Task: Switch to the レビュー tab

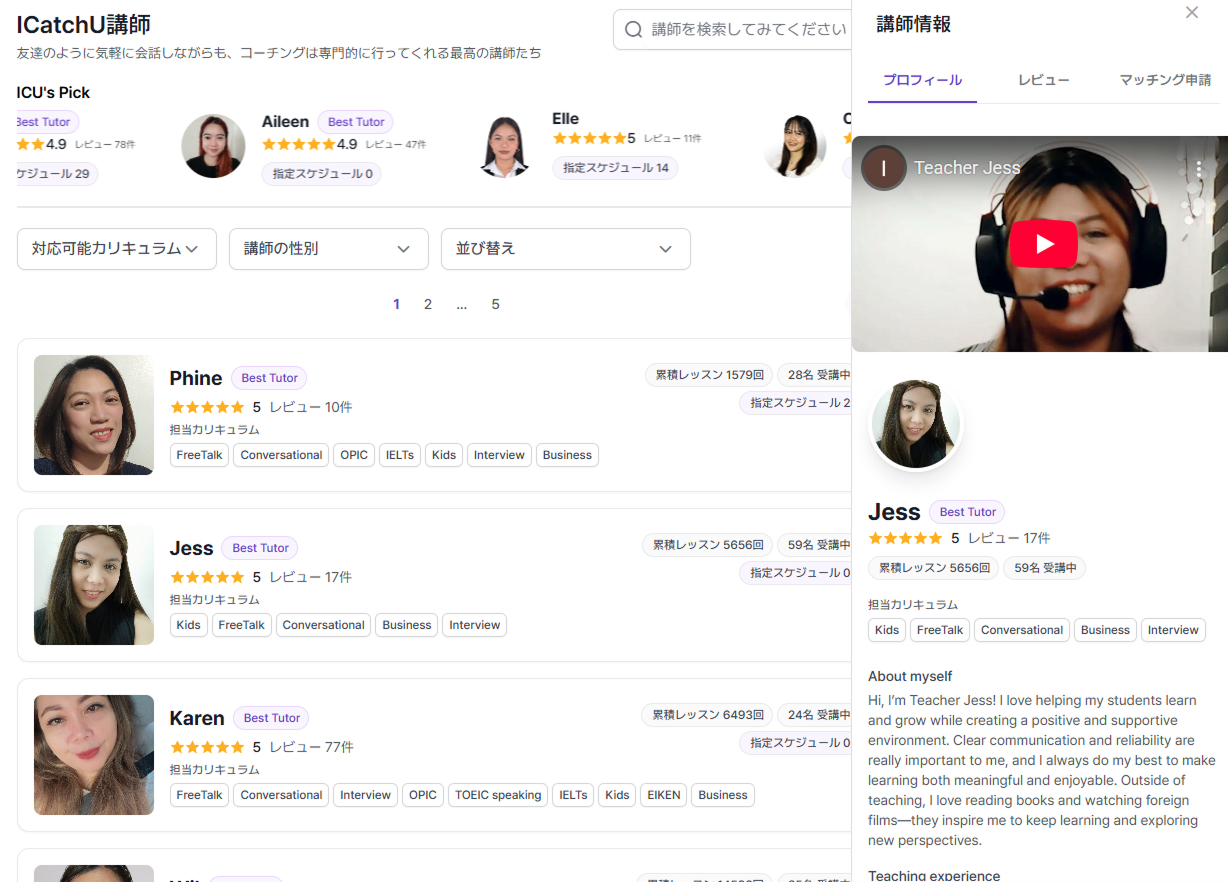Action: click(1044, 80)
